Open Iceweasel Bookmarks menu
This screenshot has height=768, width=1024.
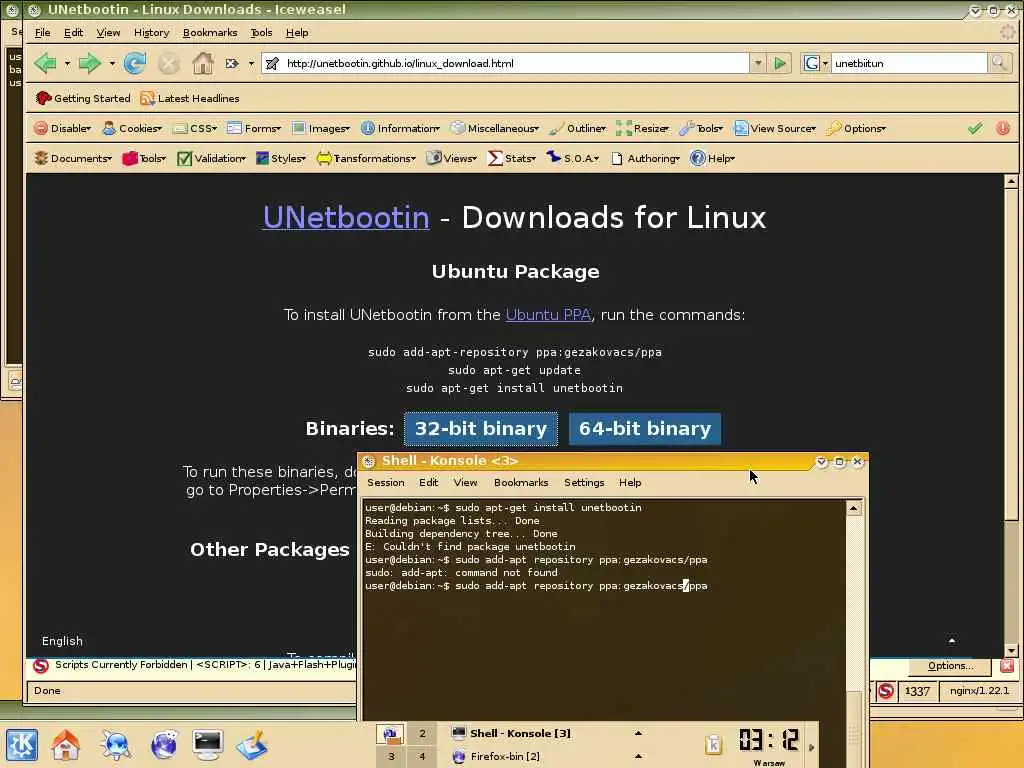pyautogui.click(x=210, y=32)
